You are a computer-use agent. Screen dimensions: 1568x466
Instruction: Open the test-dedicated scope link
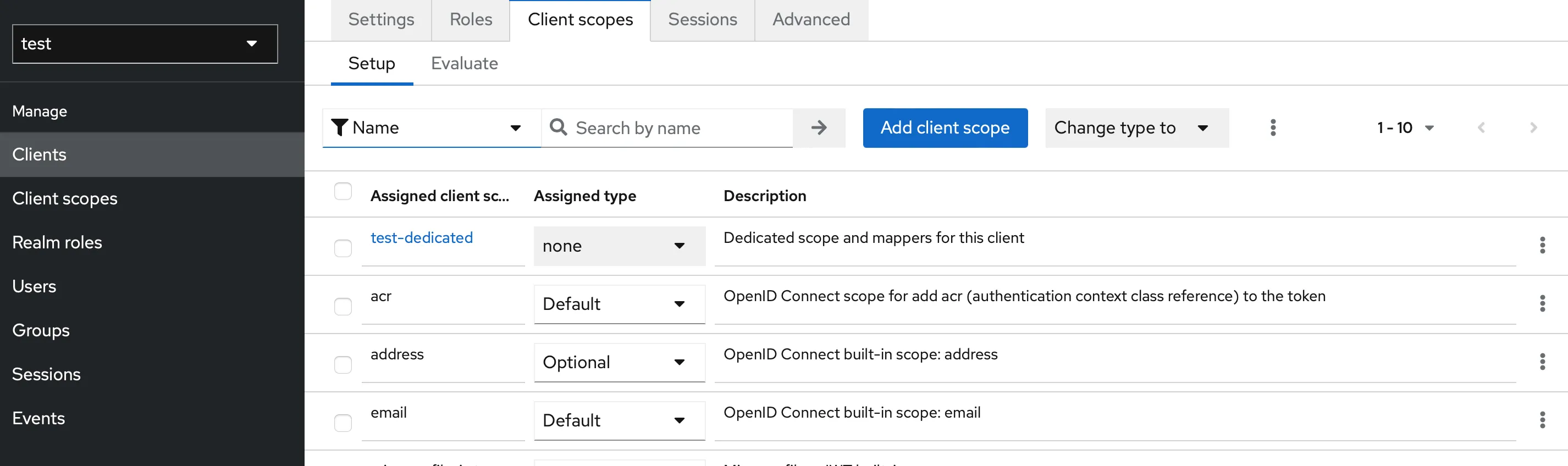click(x=421, y=238)
